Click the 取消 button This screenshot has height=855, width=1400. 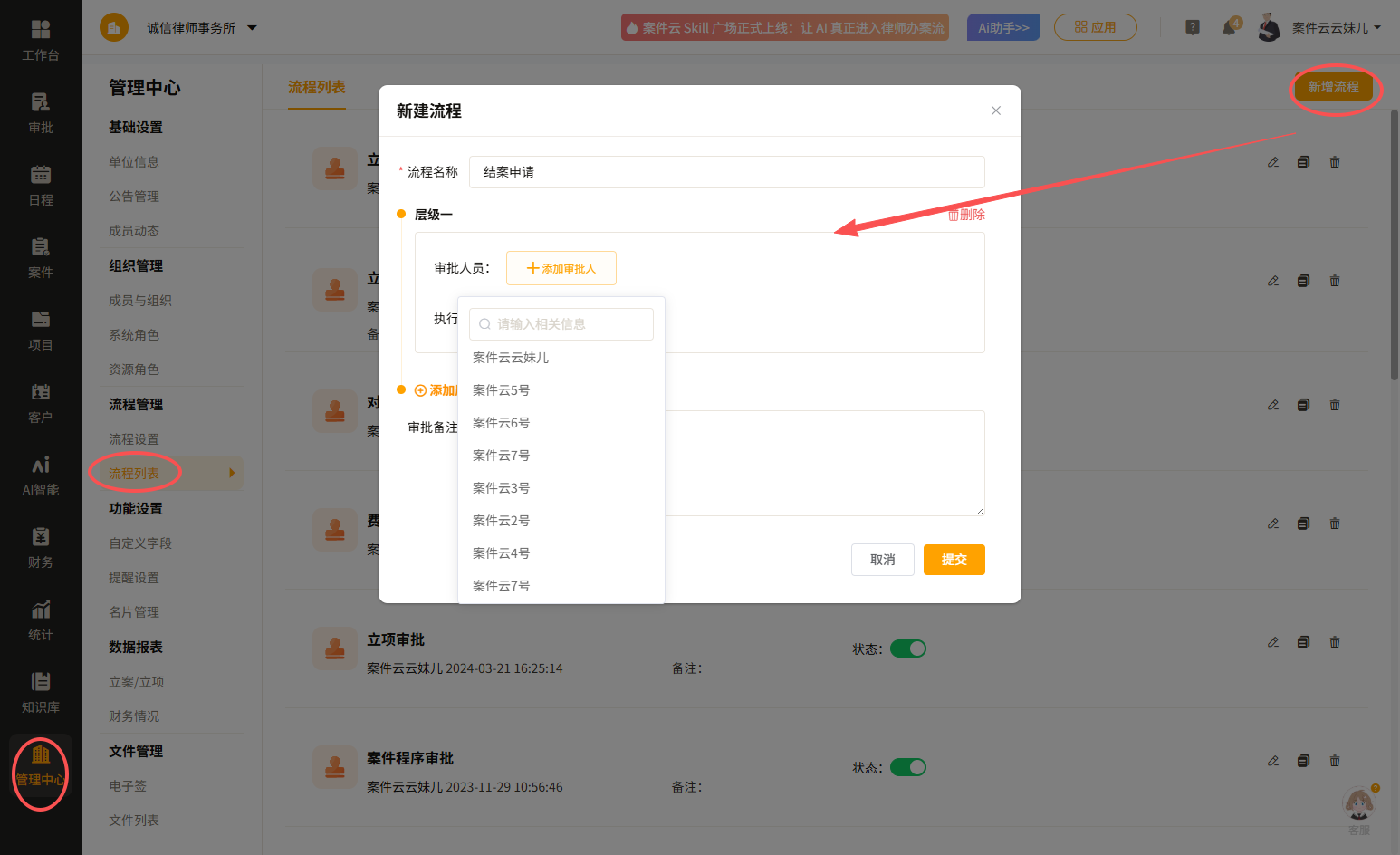[x=883, y=560]
